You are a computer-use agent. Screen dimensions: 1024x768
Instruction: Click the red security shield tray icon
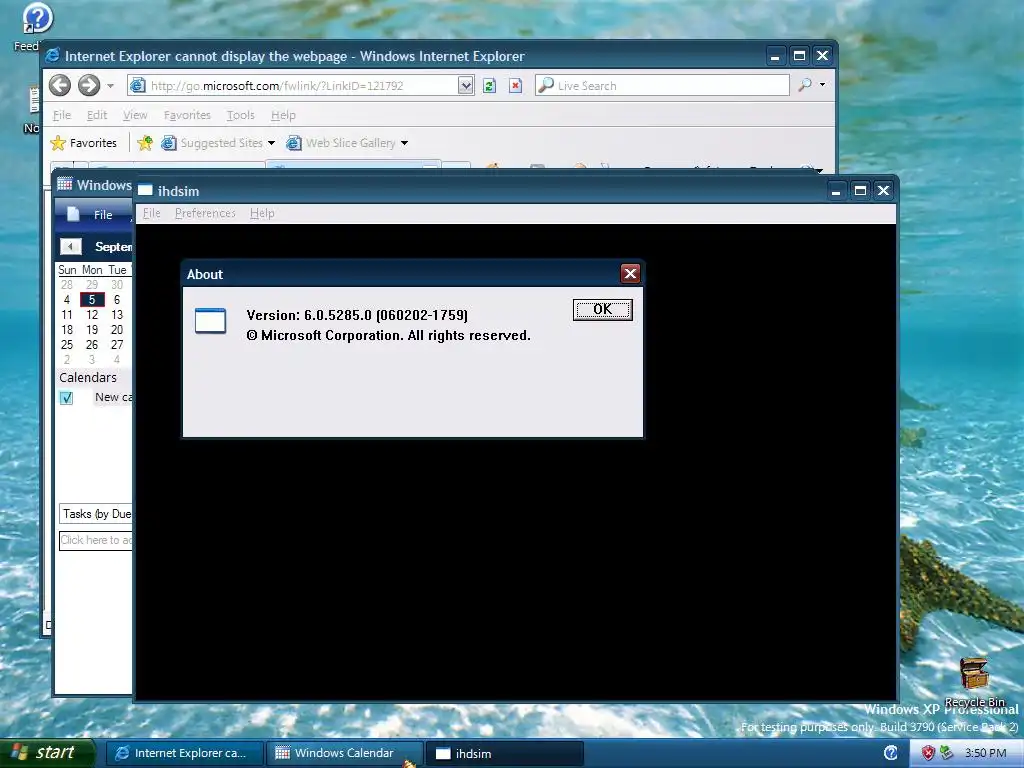point(927,753)
